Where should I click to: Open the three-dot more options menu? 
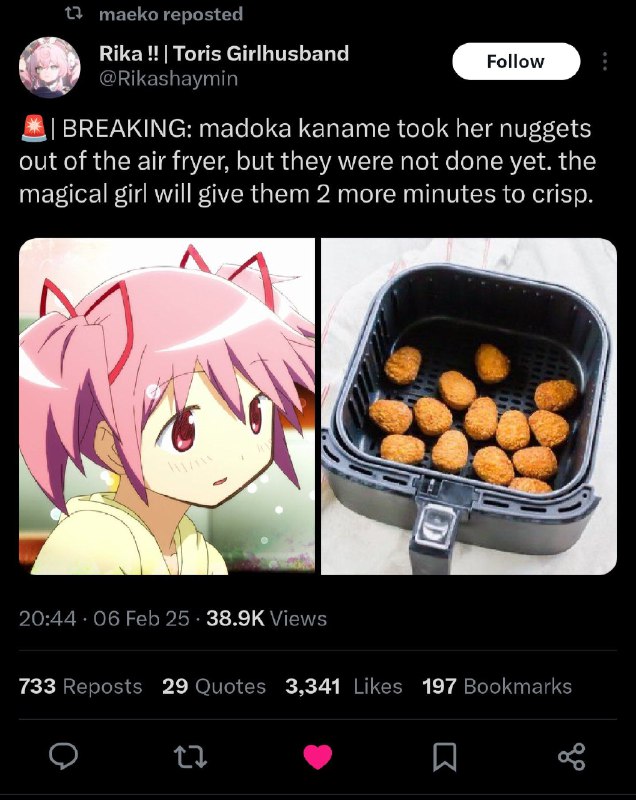coord(605,61)
